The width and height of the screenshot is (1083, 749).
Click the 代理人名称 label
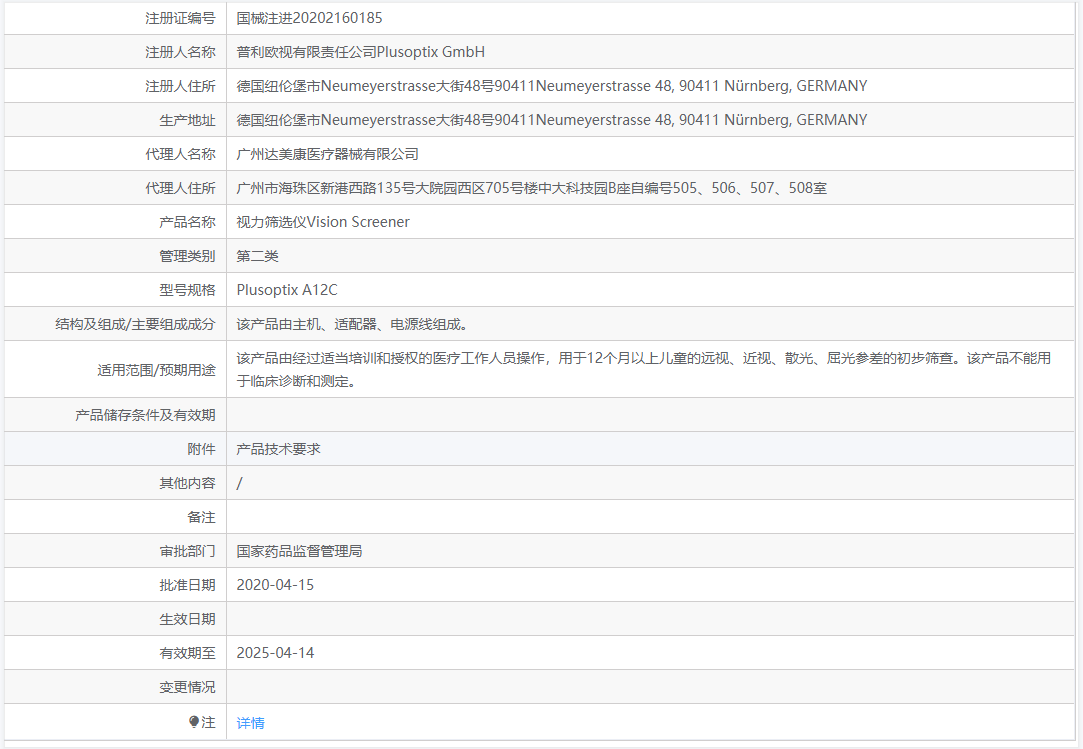click(180, 154)
